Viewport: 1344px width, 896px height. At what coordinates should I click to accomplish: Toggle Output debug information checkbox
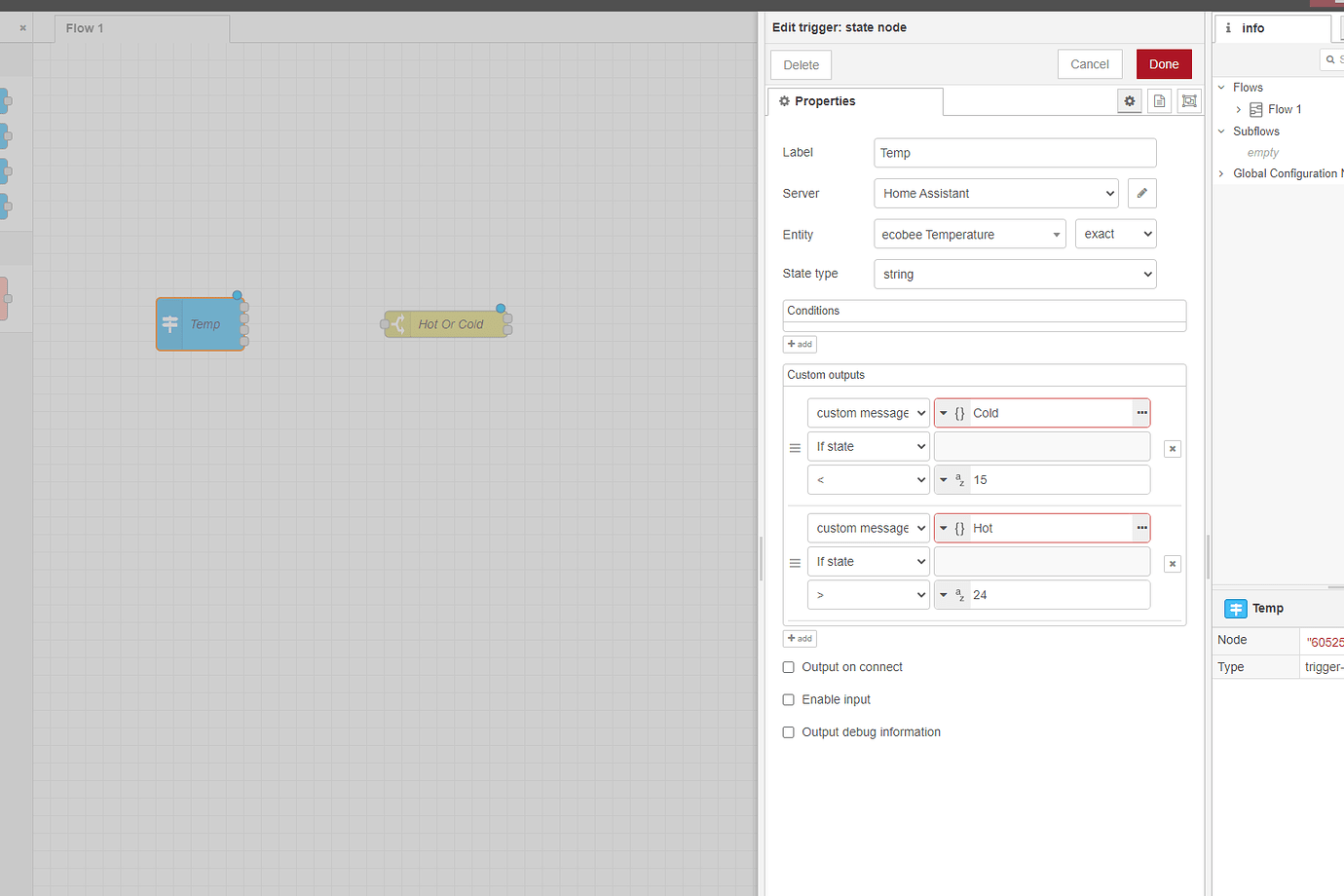click(x=789, y=732)
